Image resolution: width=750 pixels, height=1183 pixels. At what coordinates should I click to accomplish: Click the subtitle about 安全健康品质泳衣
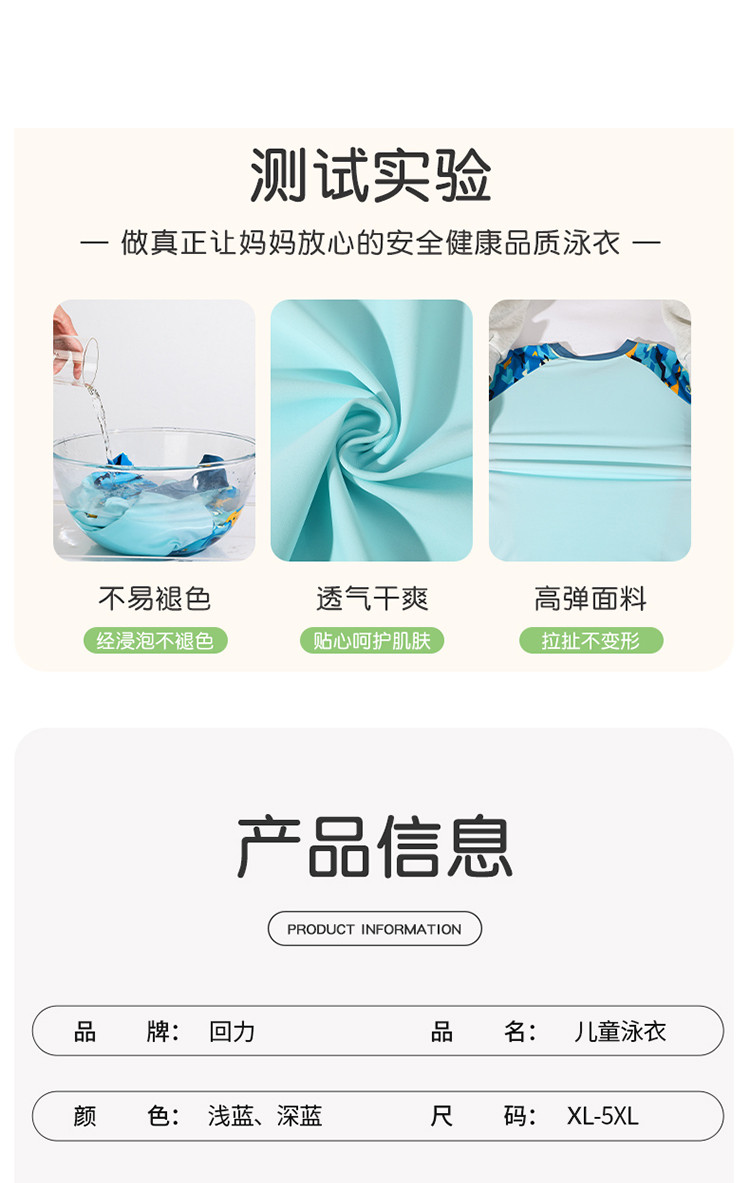click(x=370, y=243)
